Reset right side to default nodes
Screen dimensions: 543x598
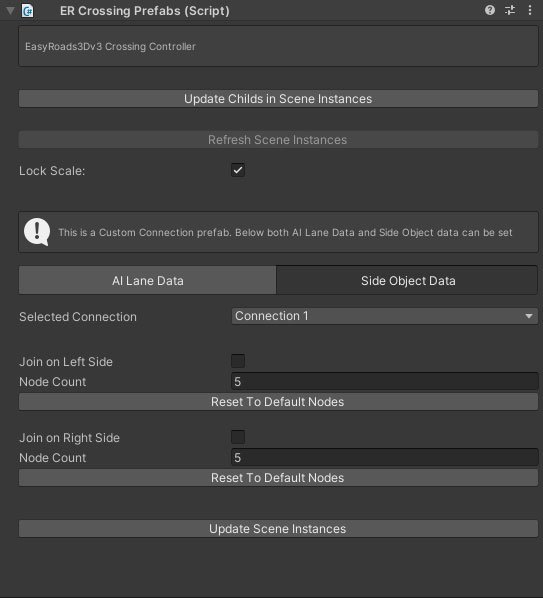pos(278,477)
